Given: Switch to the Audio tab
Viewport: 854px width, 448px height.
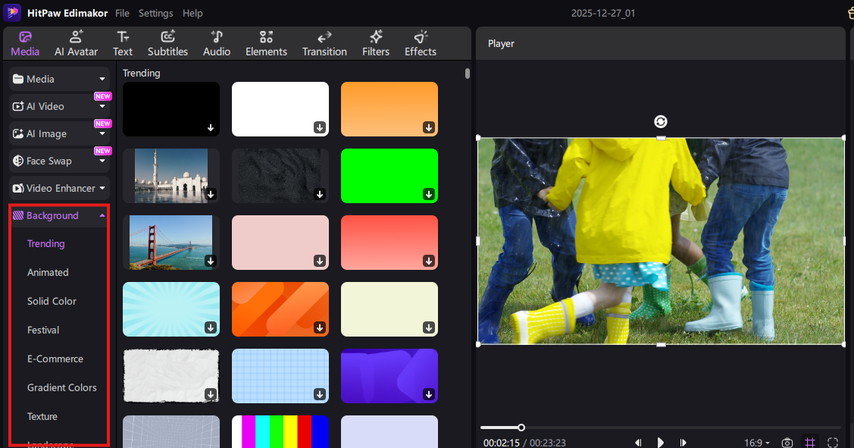Looking at the screenshot, I should 217,44.
